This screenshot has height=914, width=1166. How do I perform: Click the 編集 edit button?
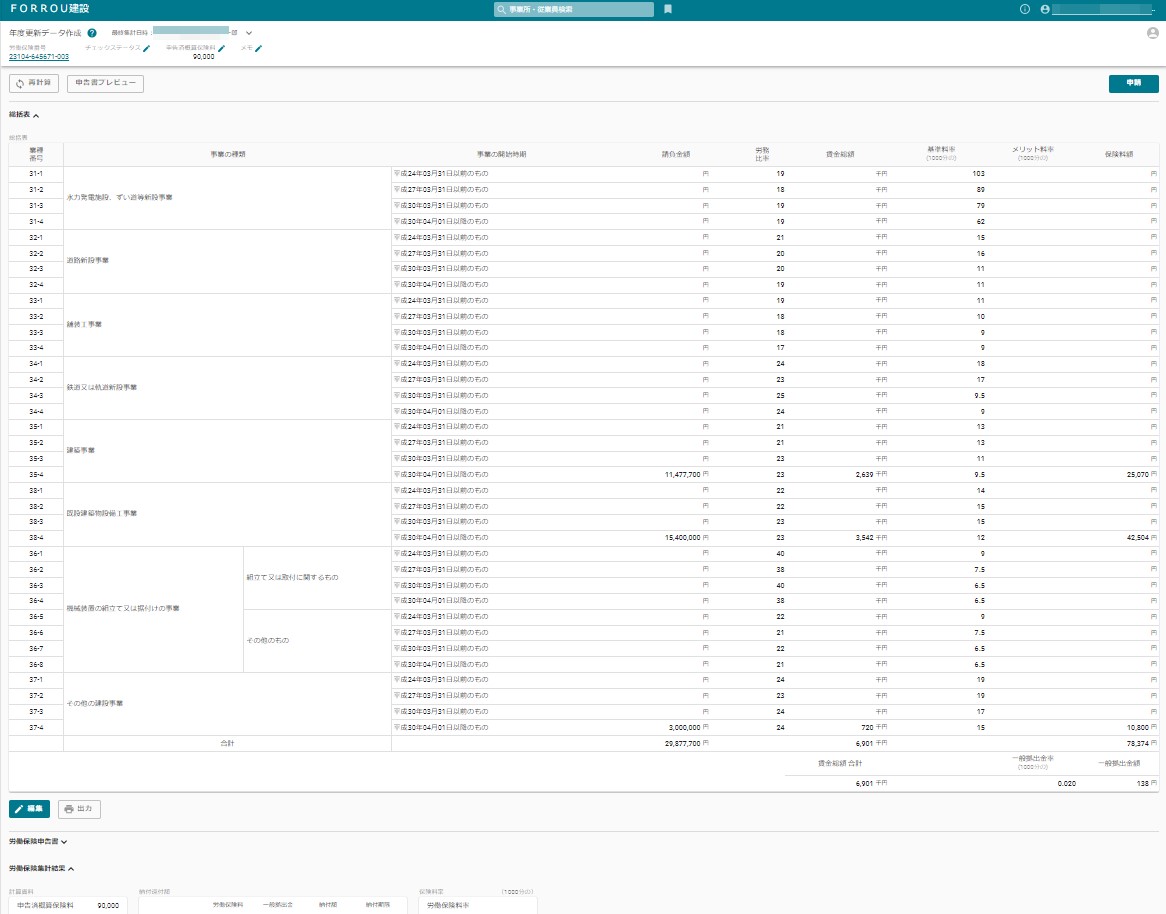[x=29, y=809]
